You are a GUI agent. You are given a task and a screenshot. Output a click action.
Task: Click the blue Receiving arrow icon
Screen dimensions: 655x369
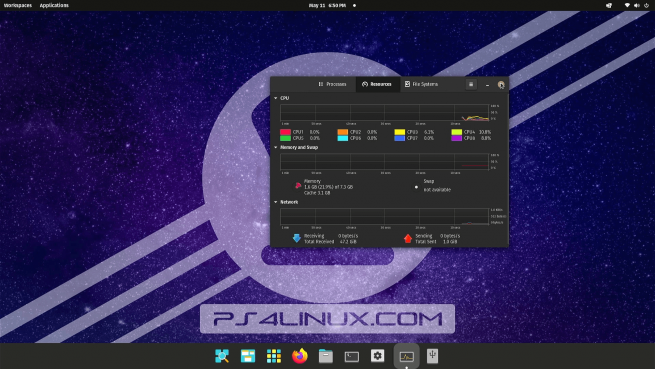tap(297, 238)
